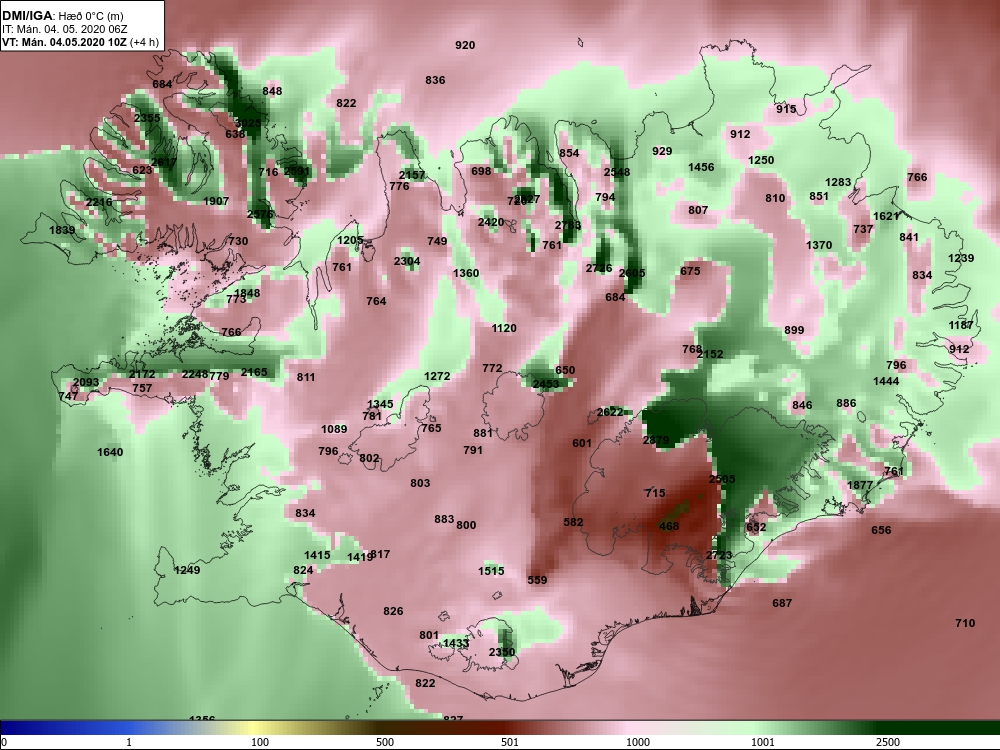Click the value 1621

point(886,217)
